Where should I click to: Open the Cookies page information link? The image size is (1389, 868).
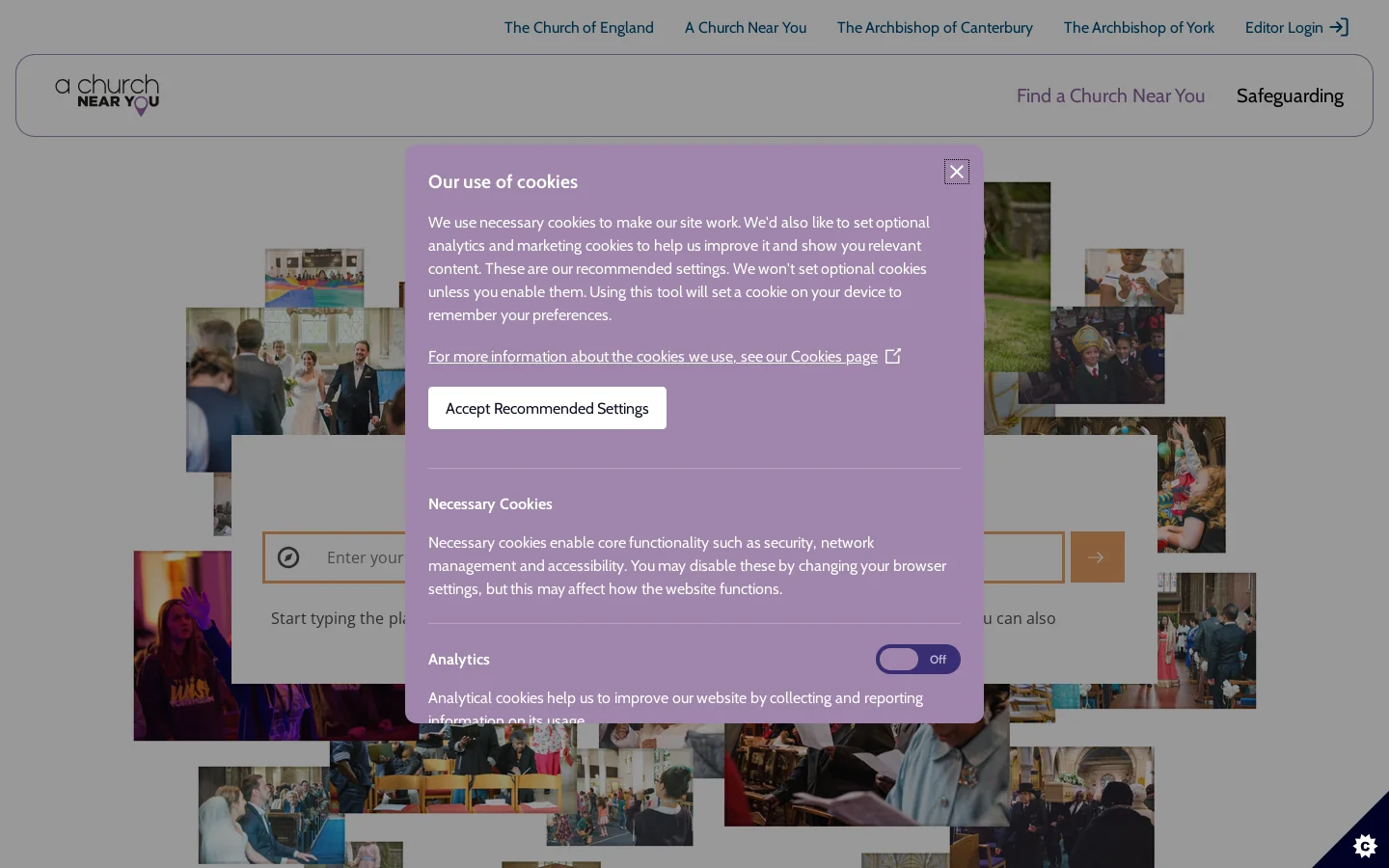click(x=653, y=356)
